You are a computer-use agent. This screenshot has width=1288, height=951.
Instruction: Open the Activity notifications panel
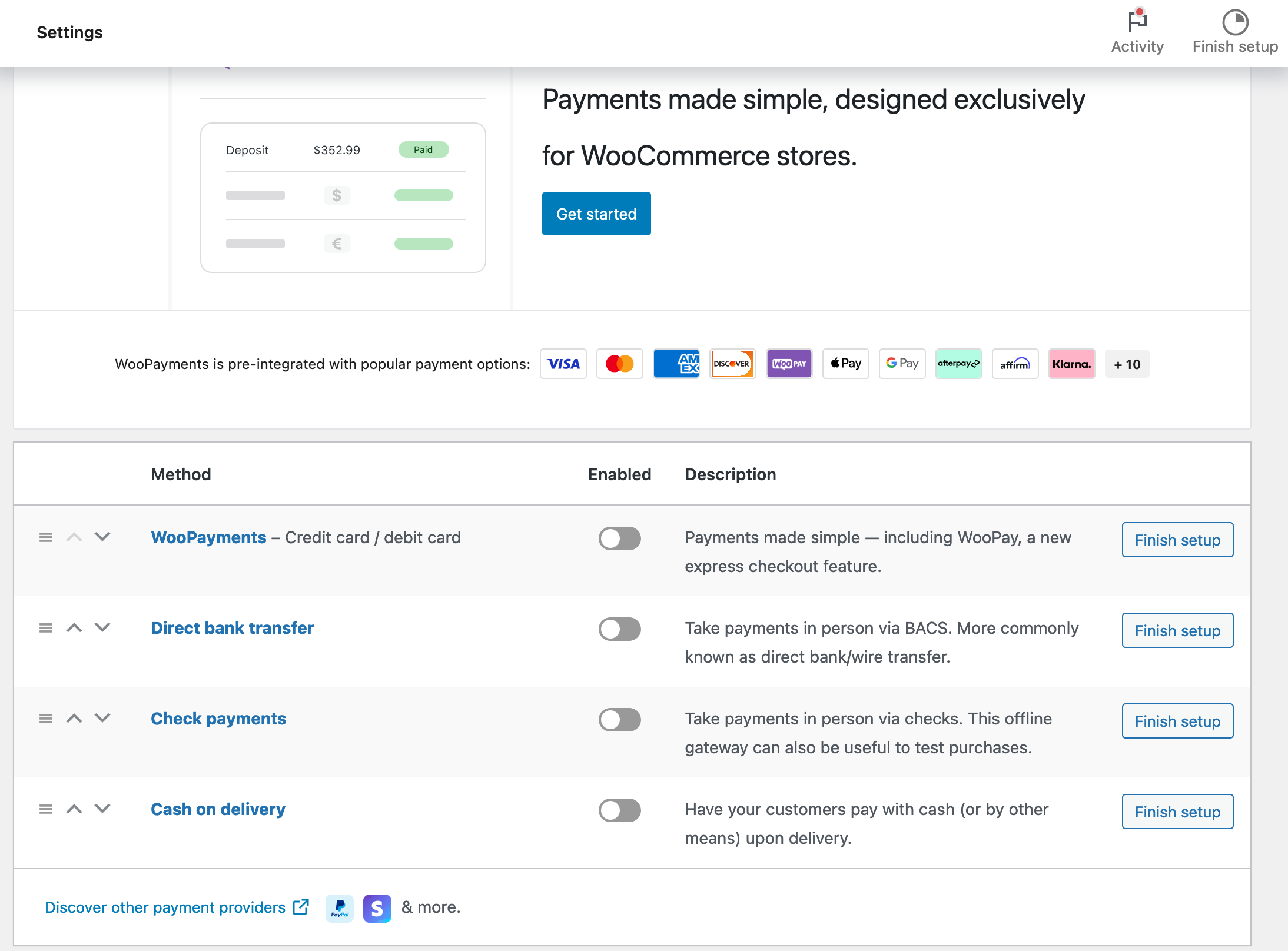tap(1137, 25)
